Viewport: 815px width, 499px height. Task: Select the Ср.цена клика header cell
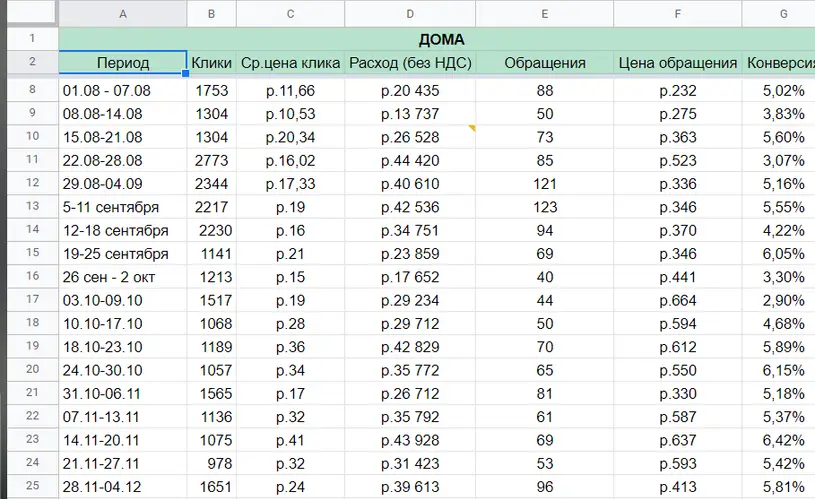point(291,62)
